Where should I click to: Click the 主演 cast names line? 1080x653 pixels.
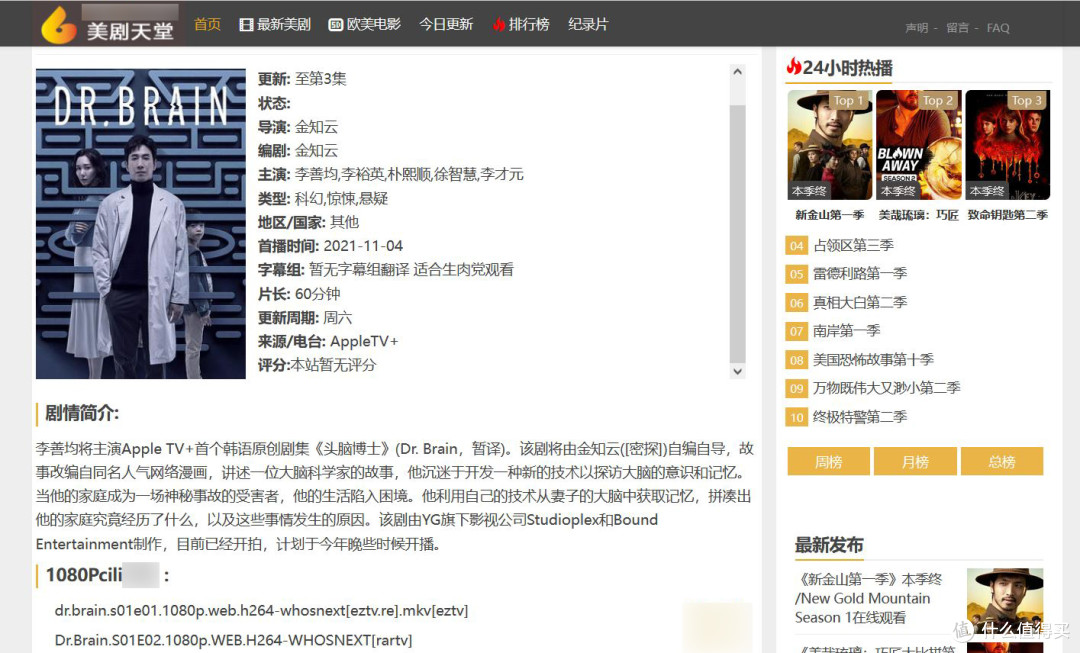391,175
